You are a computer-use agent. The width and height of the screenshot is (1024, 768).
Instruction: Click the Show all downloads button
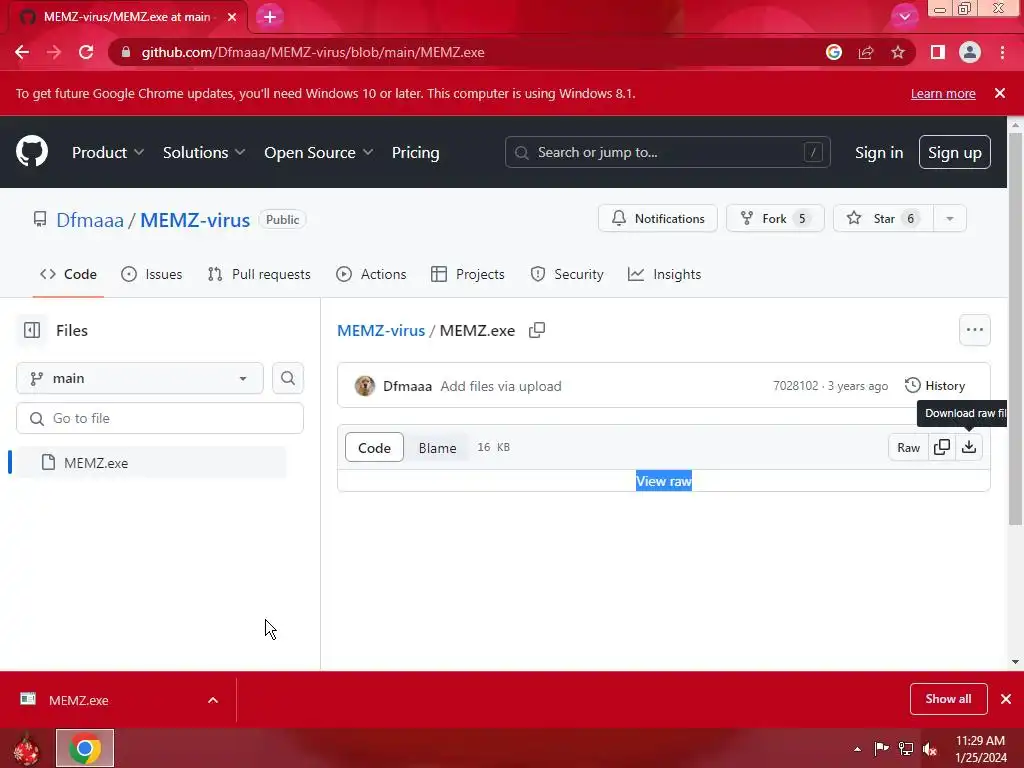tap(948, 699)
